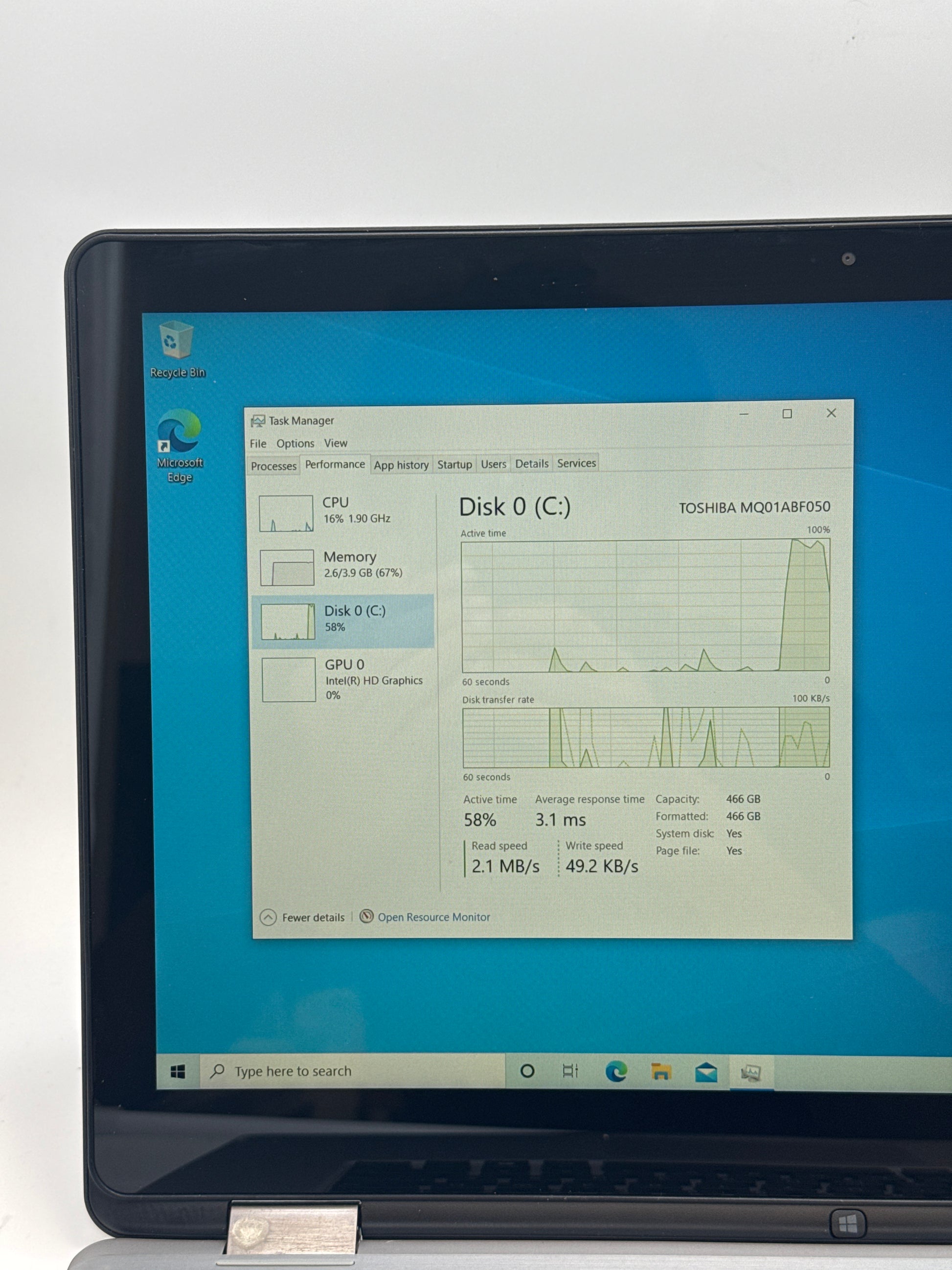This screenshot has width=952, height=1270.
Task: Switch to the Processes tab
Action: (274, 466)
